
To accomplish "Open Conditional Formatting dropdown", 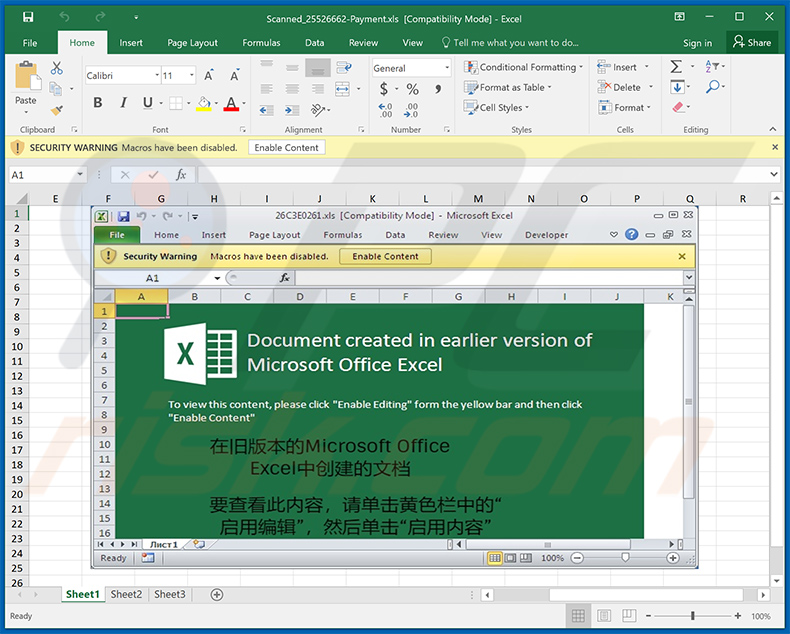I will point(523,67).
